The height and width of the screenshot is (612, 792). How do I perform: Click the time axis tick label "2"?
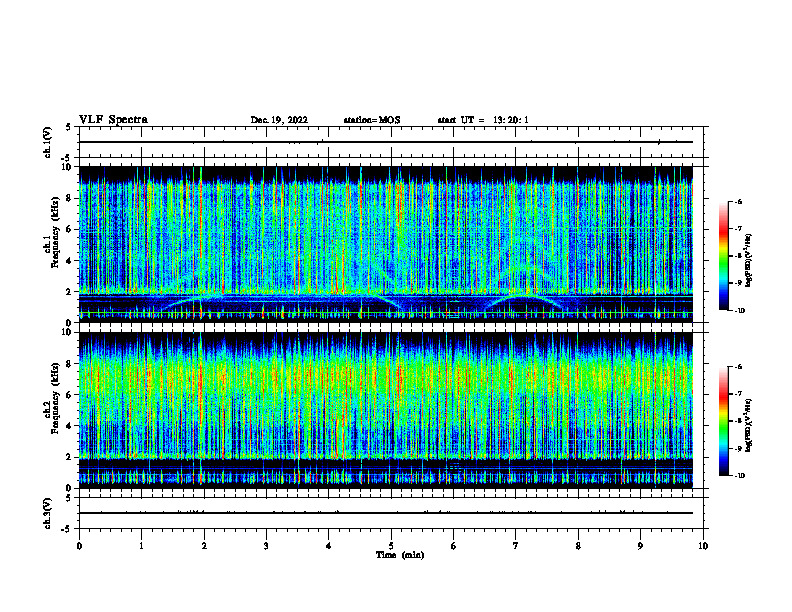click(x=204, y=546)
